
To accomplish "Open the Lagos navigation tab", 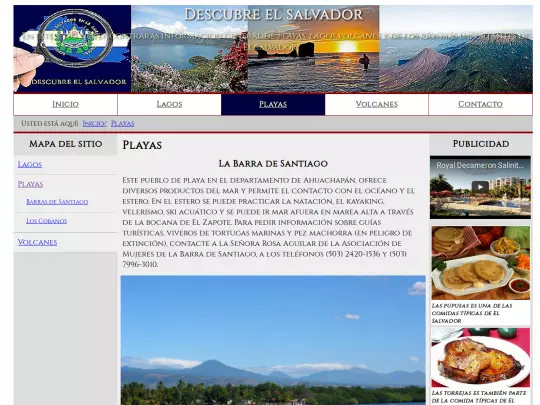I will pyautogui.click(x=169, y=104).
